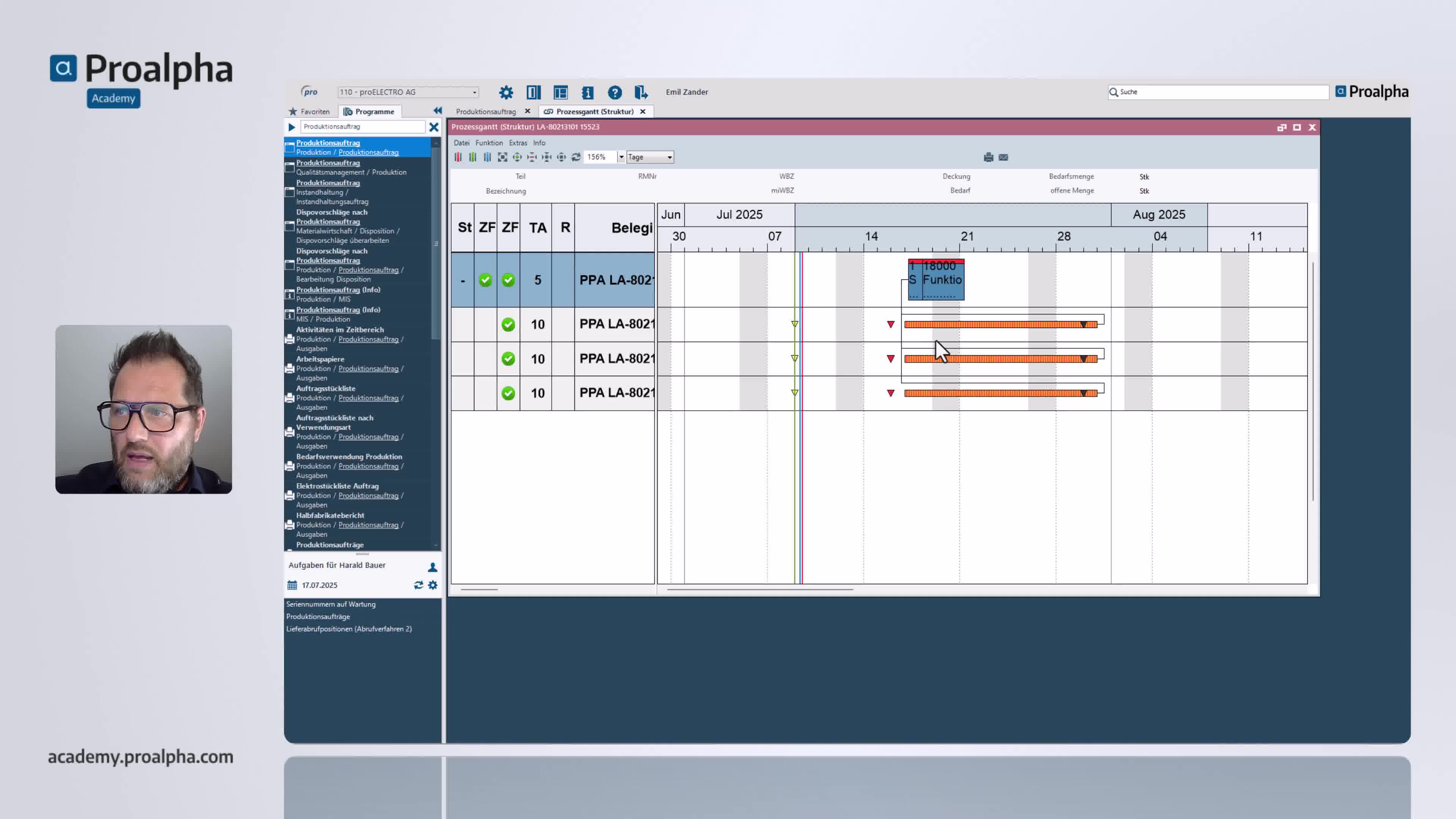
Task: Click inside the Suche search field
Action: [x=1215, y=92]
